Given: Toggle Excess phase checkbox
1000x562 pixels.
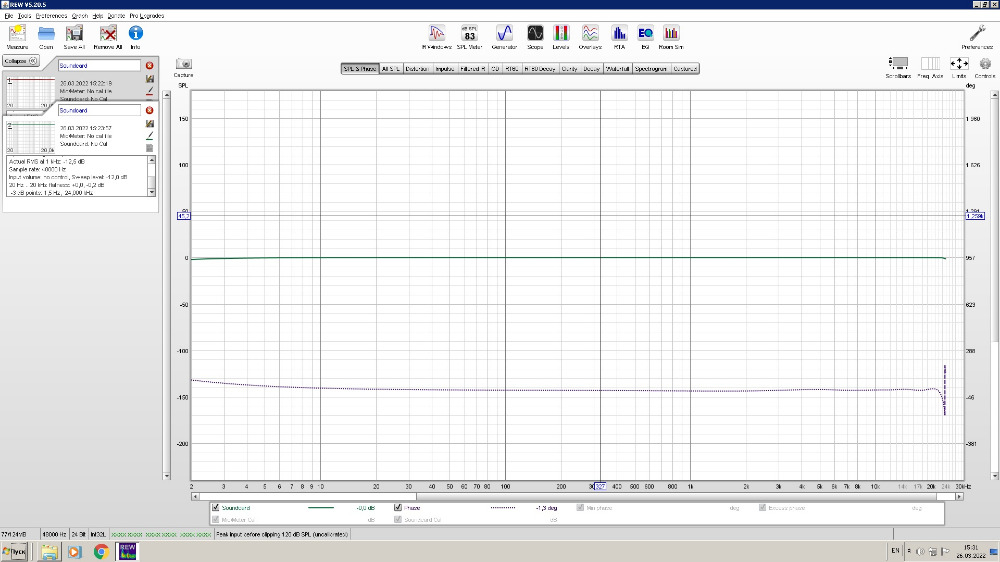Looking at the screenshot, I should pyautogui.click(x=763, y=508).
